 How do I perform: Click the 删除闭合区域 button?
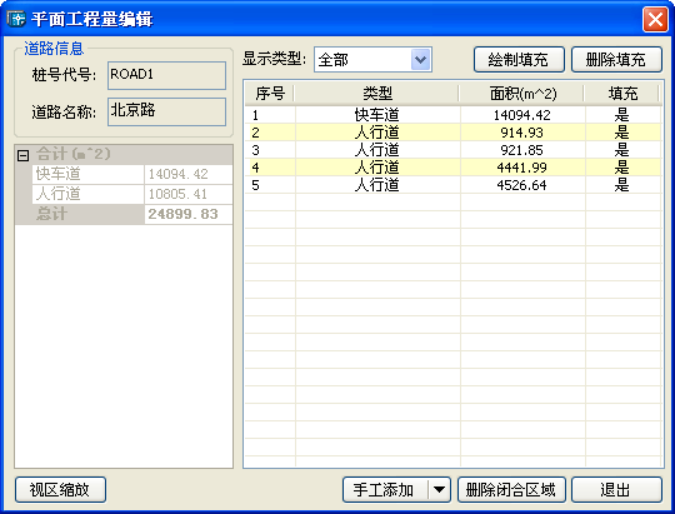click(x=511, y=490)
